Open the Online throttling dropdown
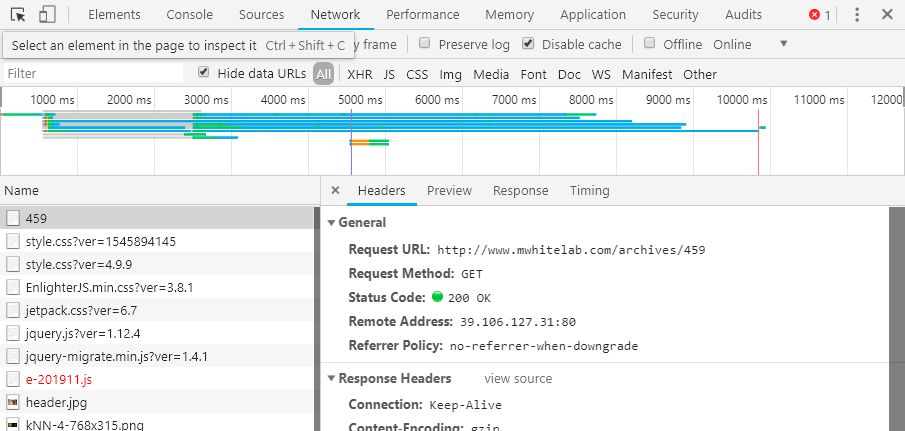The width and height of the screenshot is (905, 431). point(750,44)
